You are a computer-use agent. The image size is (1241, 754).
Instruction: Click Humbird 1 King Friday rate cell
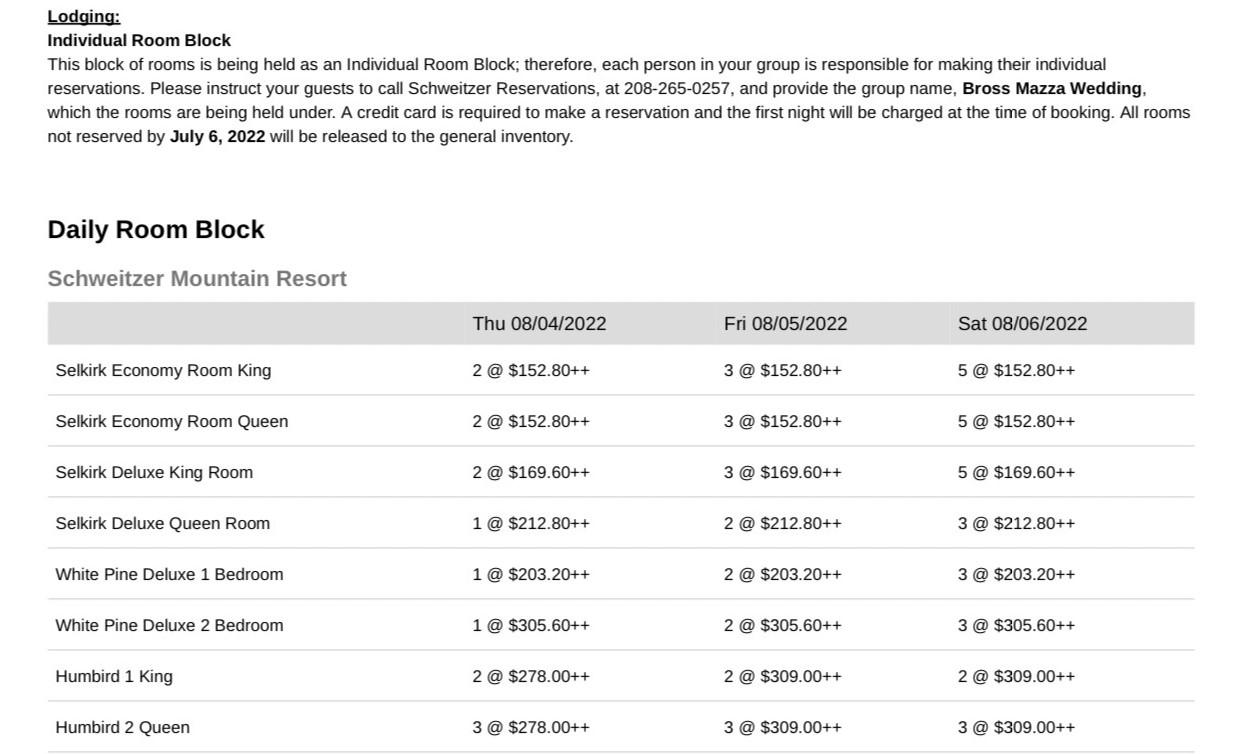(783, 677)
